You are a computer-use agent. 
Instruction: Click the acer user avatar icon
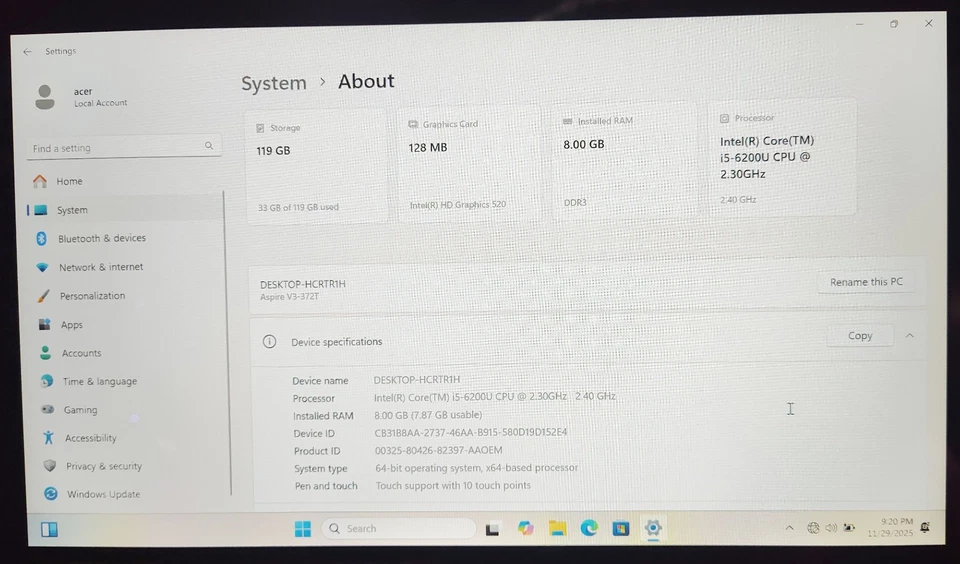coord(45,97)
